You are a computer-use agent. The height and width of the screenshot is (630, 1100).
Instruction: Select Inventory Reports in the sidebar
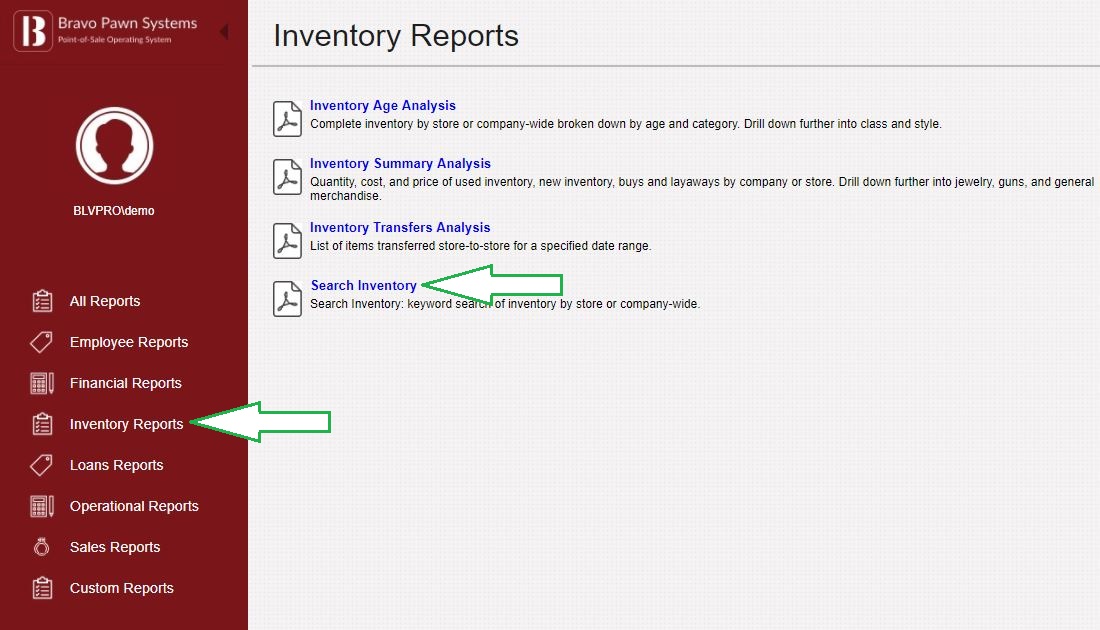(x=126, y=424)
